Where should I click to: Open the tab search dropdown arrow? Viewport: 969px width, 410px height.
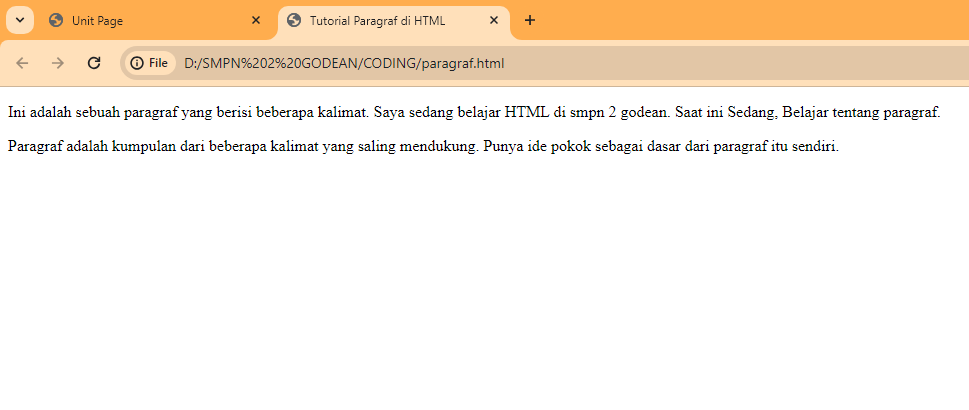(20, 20)
